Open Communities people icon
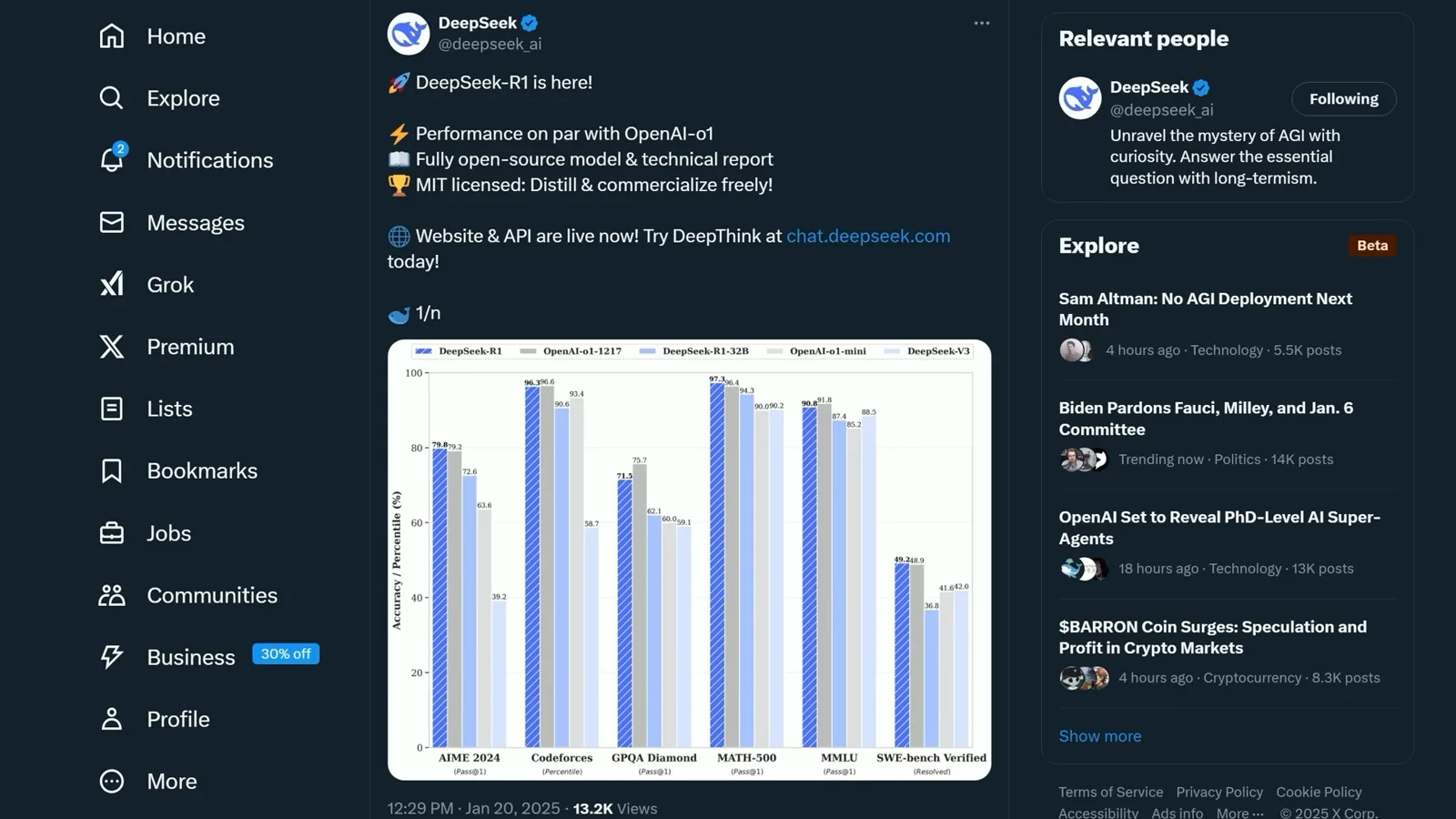Viewport: 1456px width, 819px height. pyautogui.click(x=111, y=595)
